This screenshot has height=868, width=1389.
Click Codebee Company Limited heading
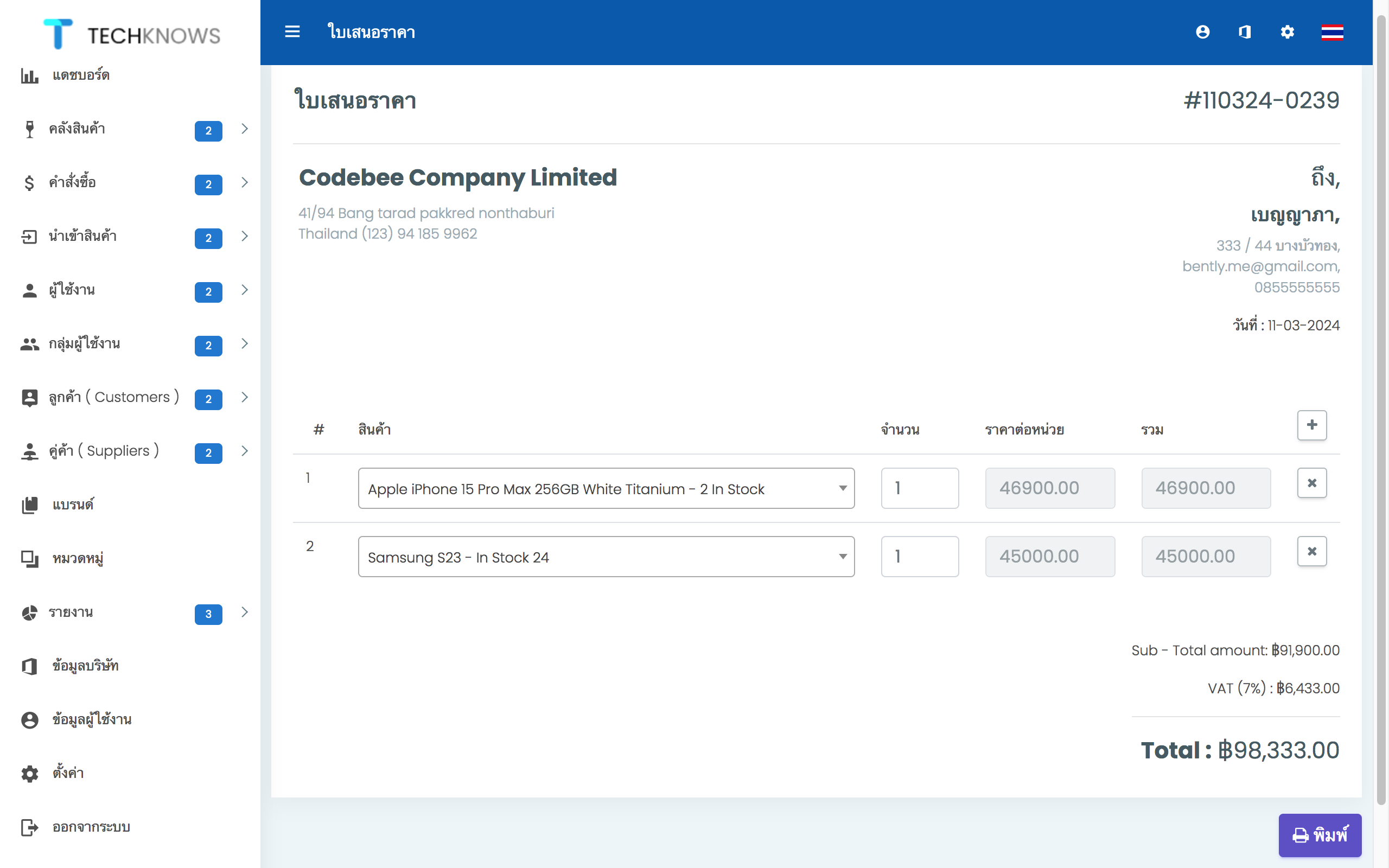pos(458,177)
